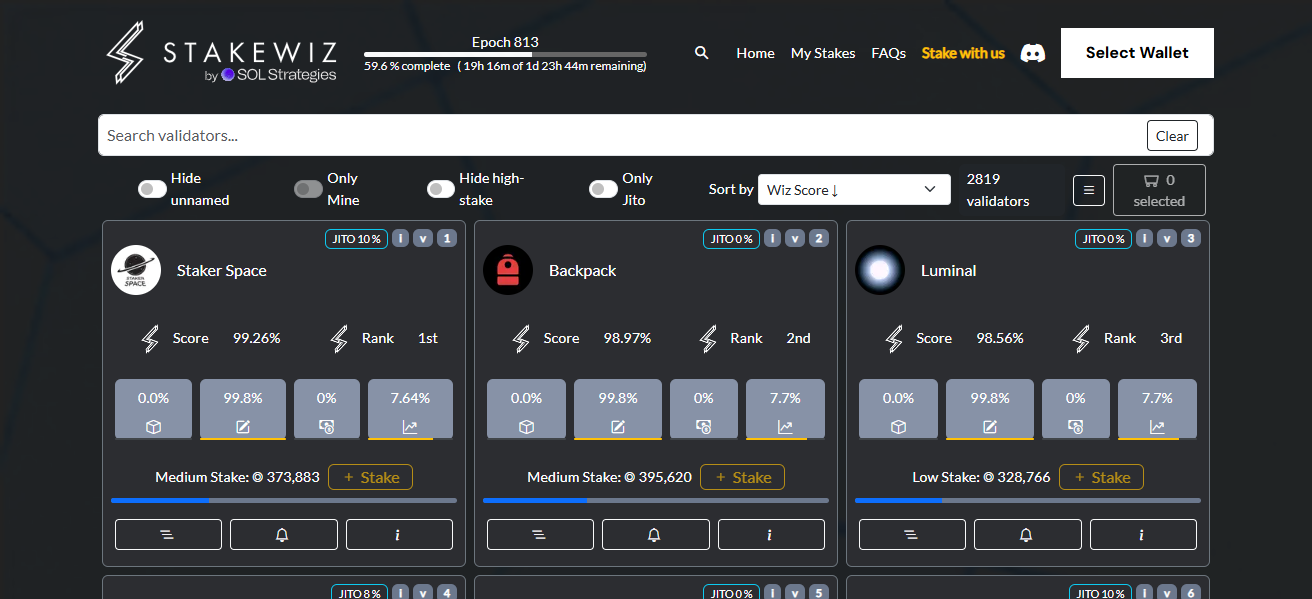Viewport: 1312px width, 599px height.
Task: Click Luminal 0.0% skip rate tile
Action: 898,409
